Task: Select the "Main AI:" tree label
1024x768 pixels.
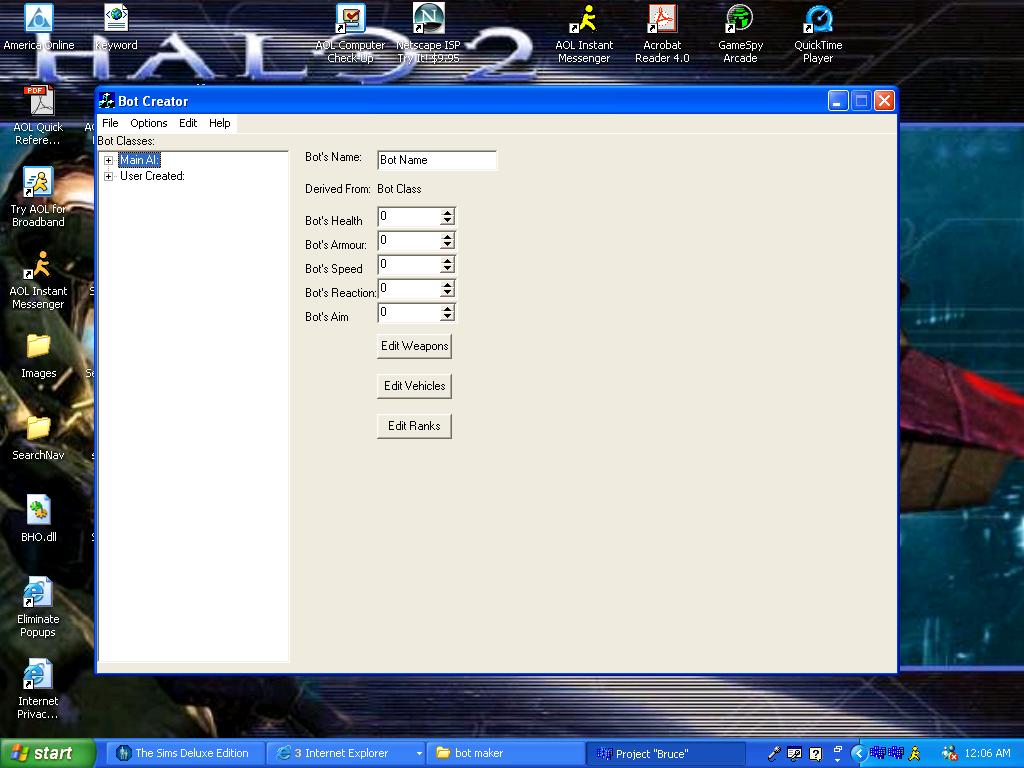Action: [139, 160]
